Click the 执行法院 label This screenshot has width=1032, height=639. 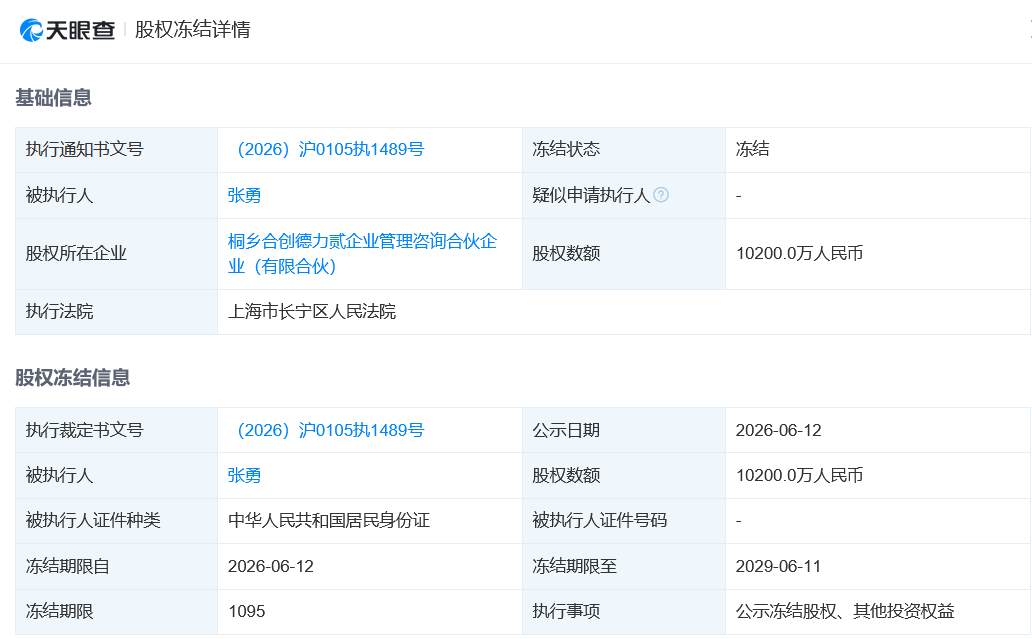point(59,312)
